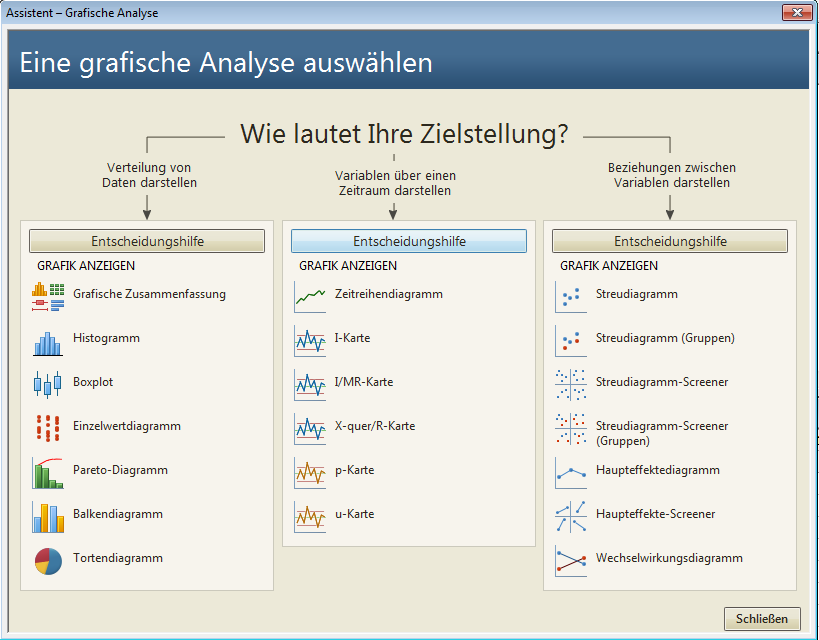819x640 pixels.
Task: Choose the Wechselwirkungsdiagramm label
Action: coord(669,558)
